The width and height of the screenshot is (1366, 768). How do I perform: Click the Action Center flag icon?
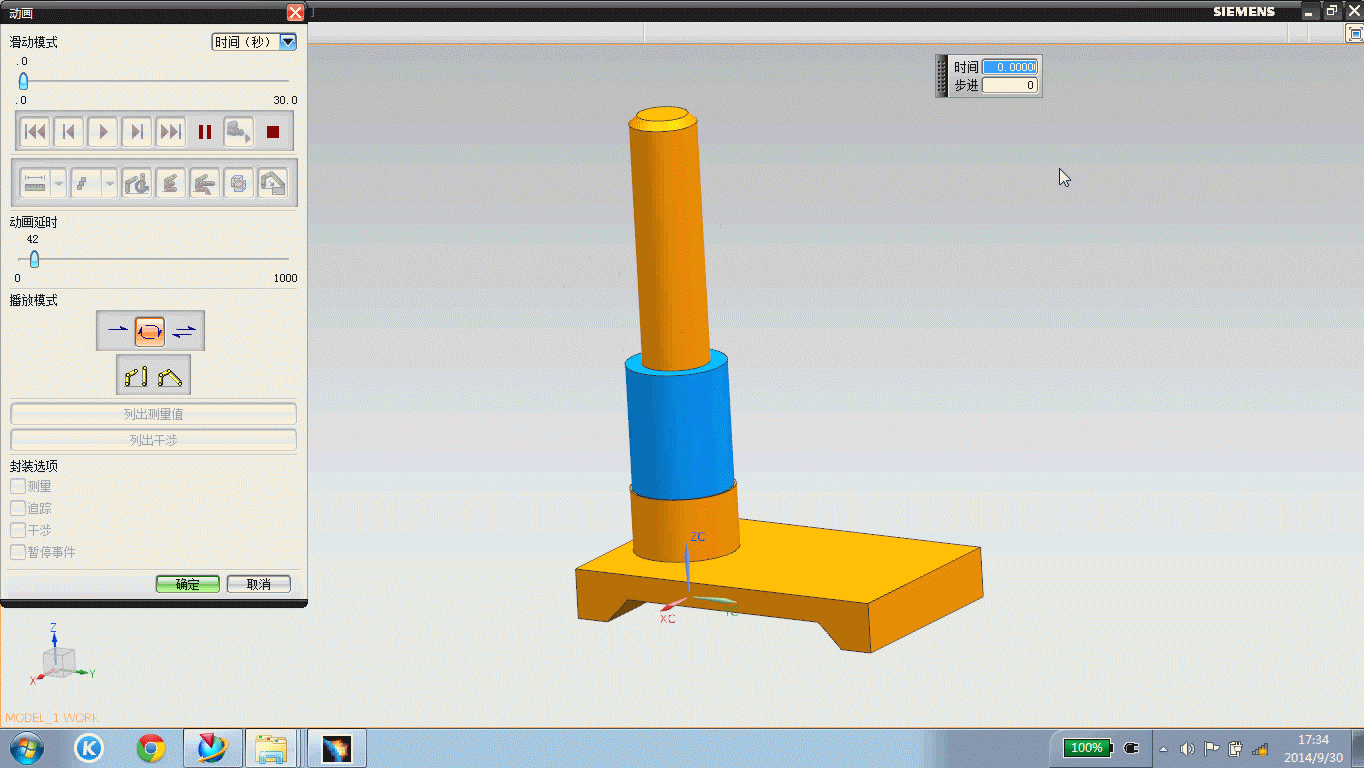pos(1211,748)
